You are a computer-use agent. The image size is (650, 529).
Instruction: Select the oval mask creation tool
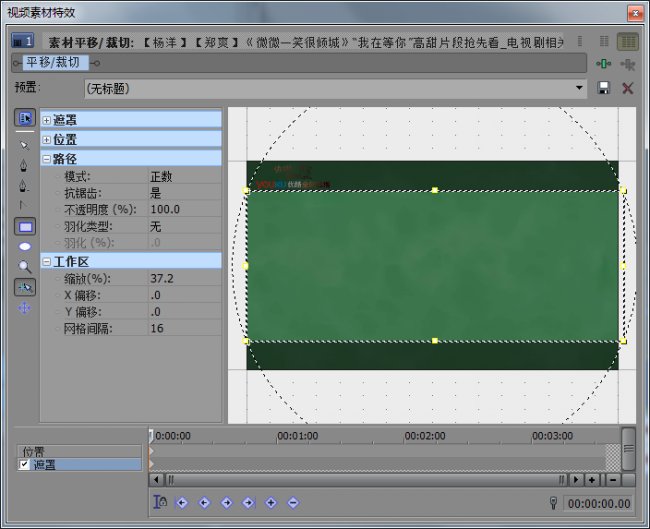coord(25,247)
